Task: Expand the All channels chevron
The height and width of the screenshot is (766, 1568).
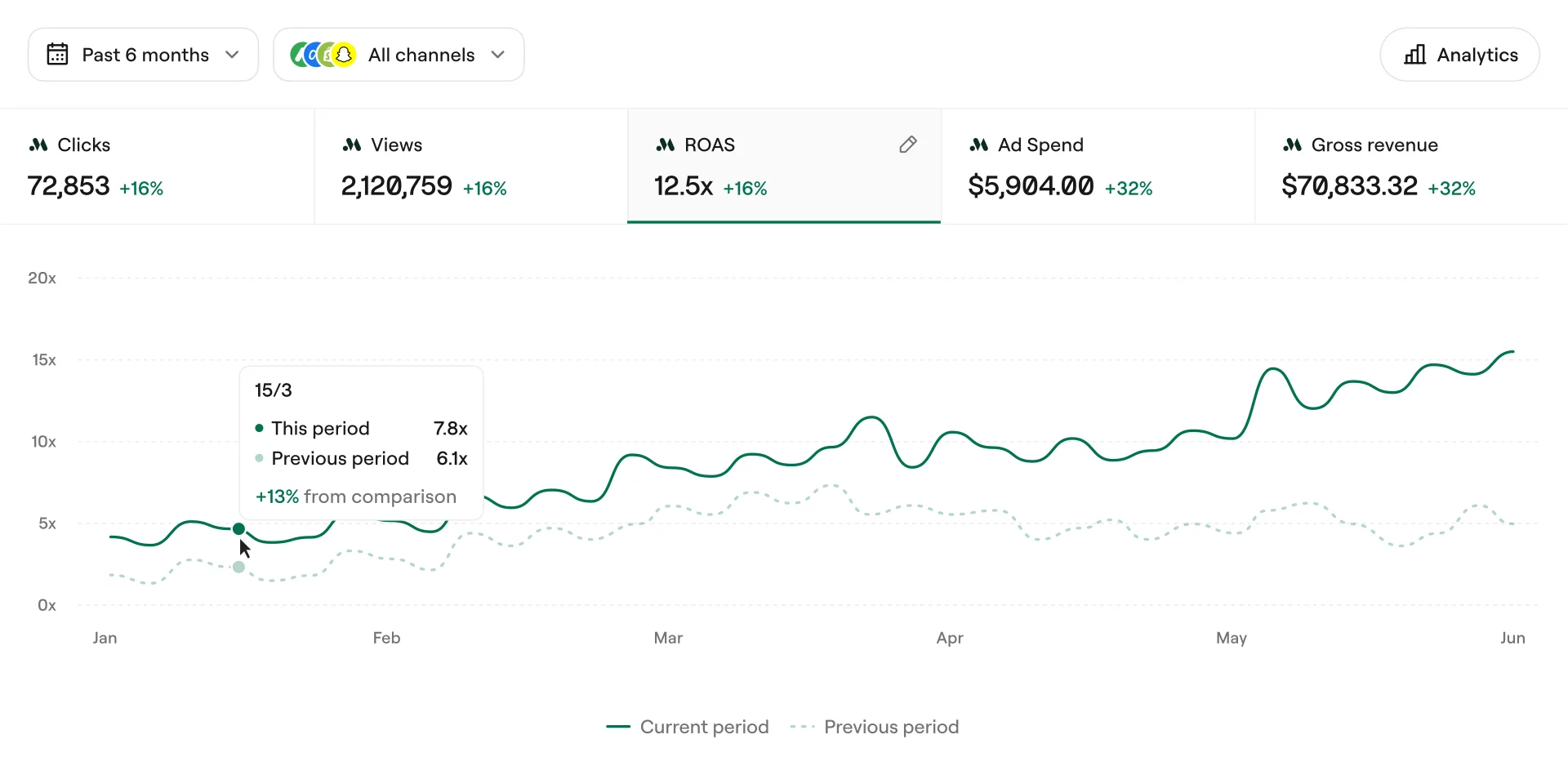Action: [x=497, y=55]
